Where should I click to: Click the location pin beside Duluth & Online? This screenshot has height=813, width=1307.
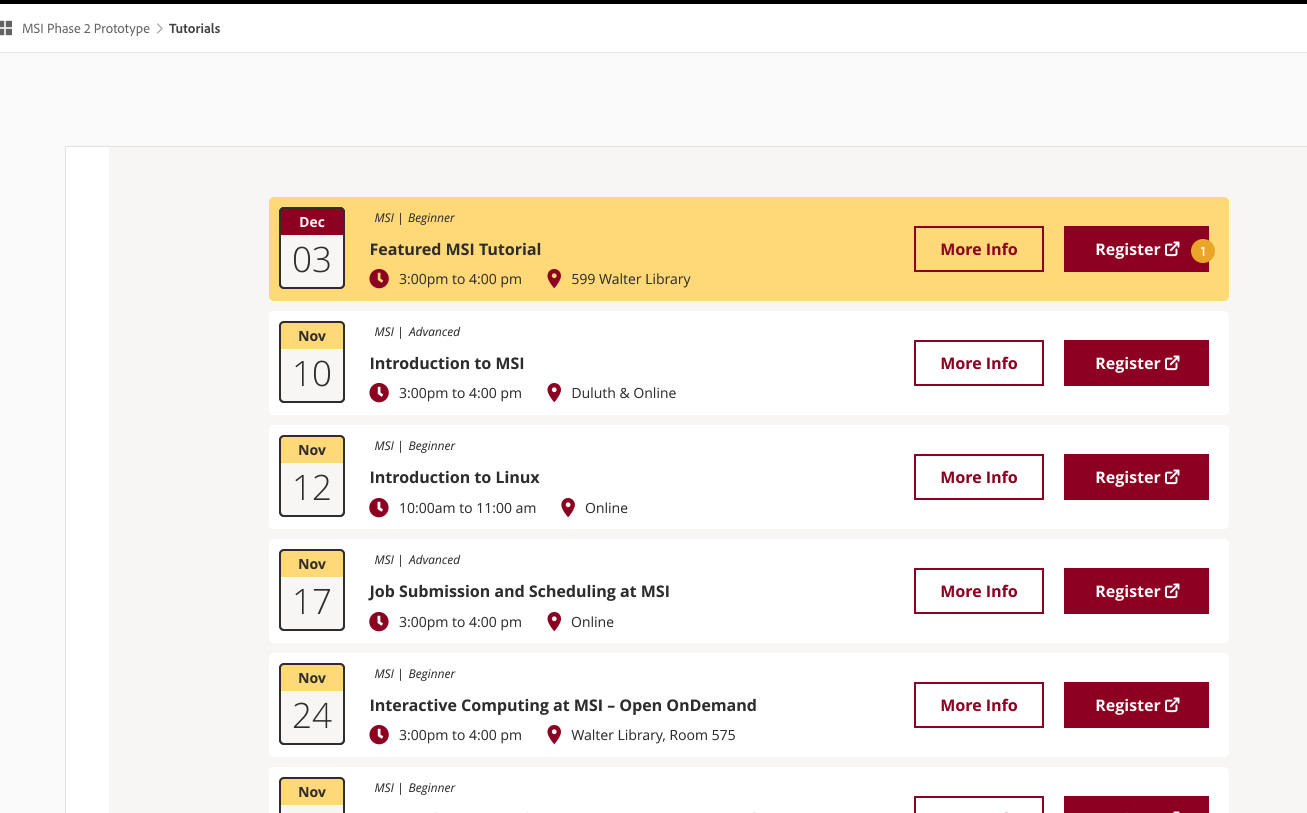[554, 393]
